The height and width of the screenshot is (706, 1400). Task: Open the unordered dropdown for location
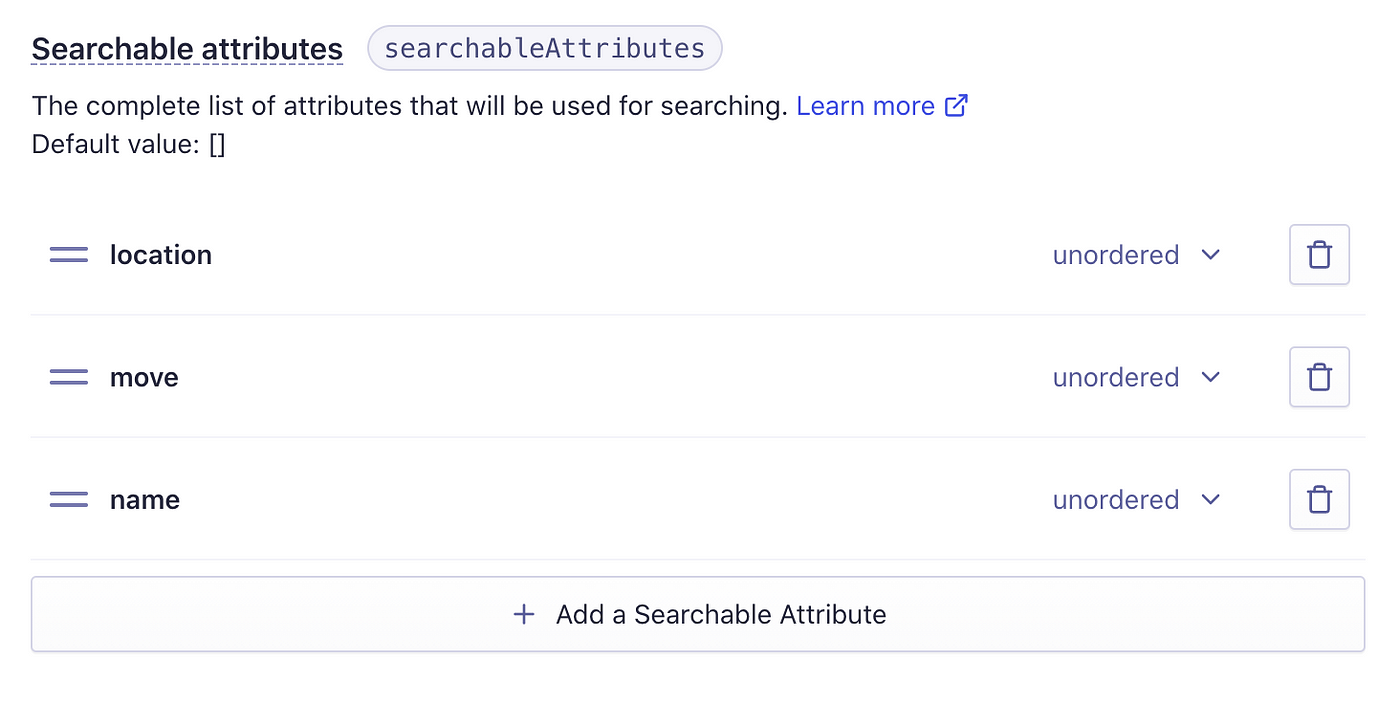pyautogui.click(x=1137, y=255)
